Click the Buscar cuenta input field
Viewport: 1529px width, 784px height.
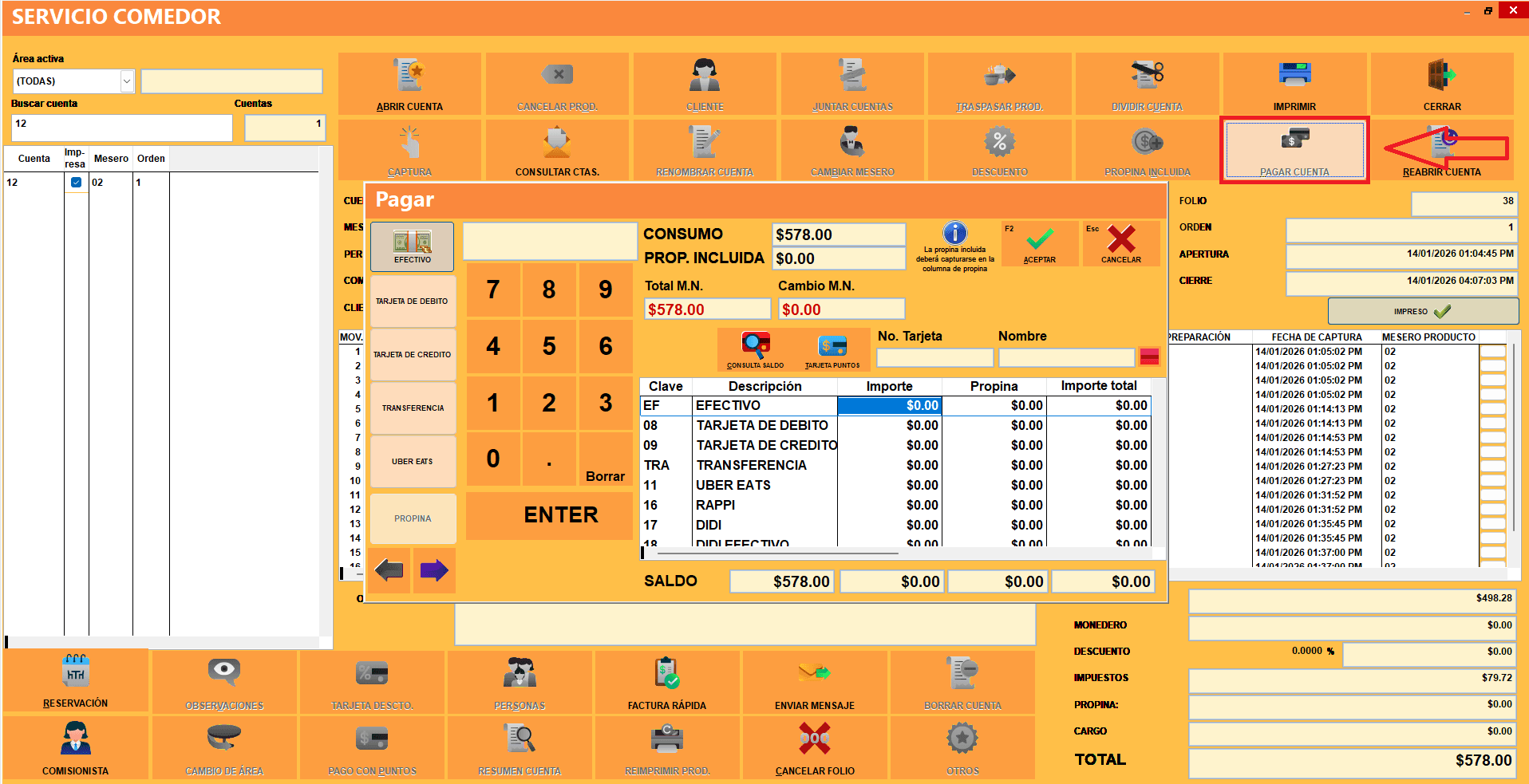(x=121, y=128)
